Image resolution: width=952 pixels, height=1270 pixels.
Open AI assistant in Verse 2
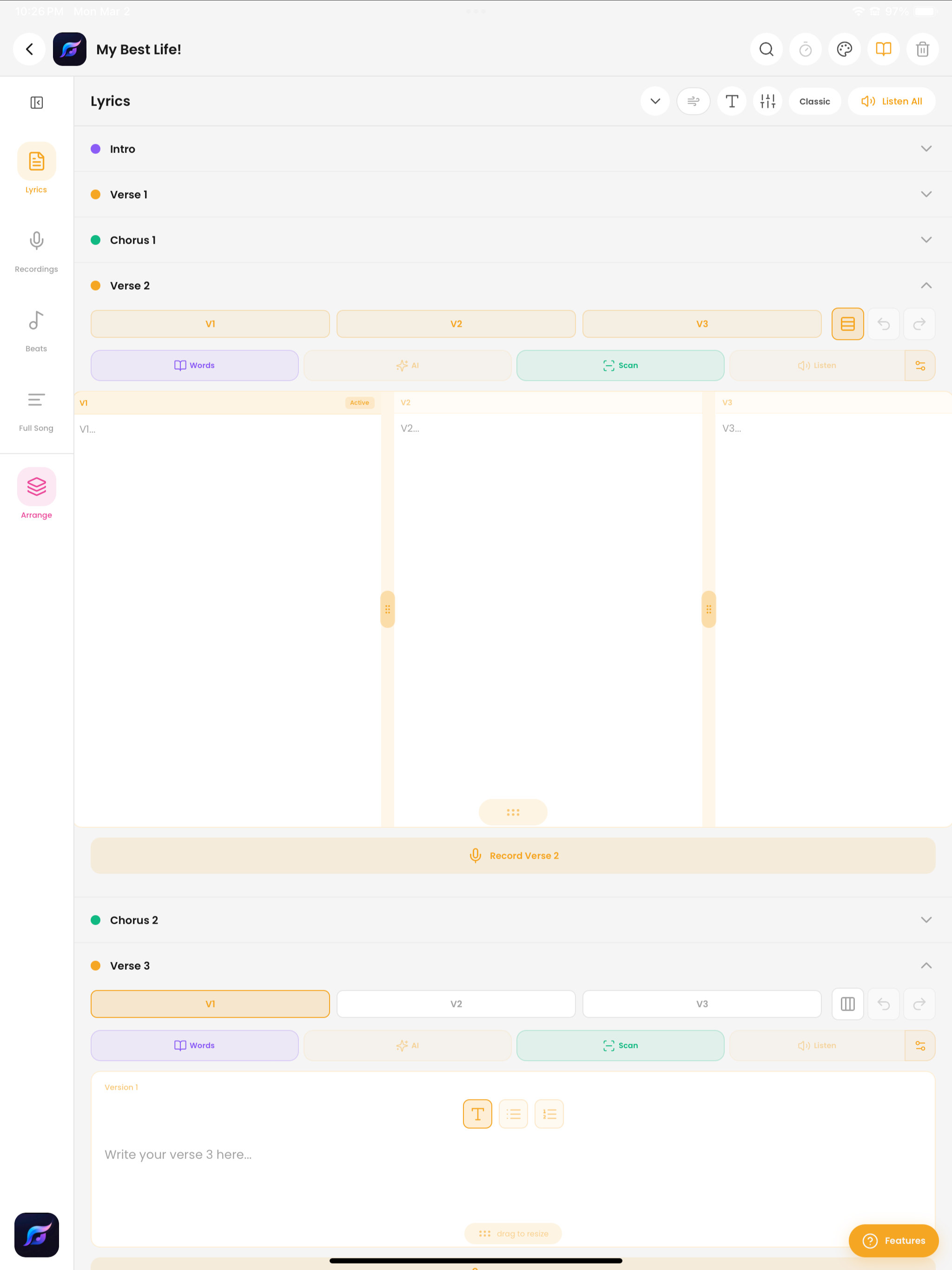(x=407, y=365)
